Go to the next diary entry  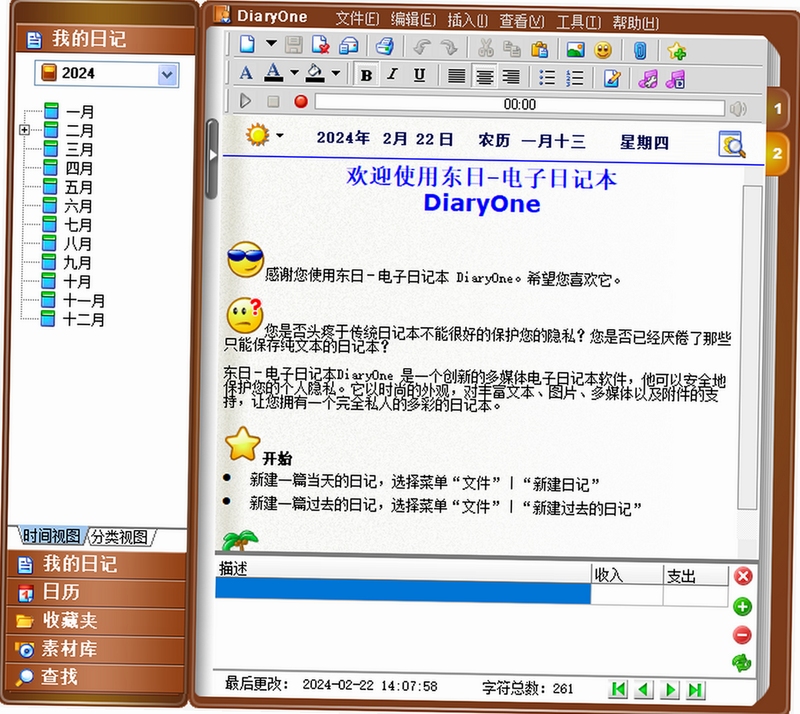tap(670, 690)
